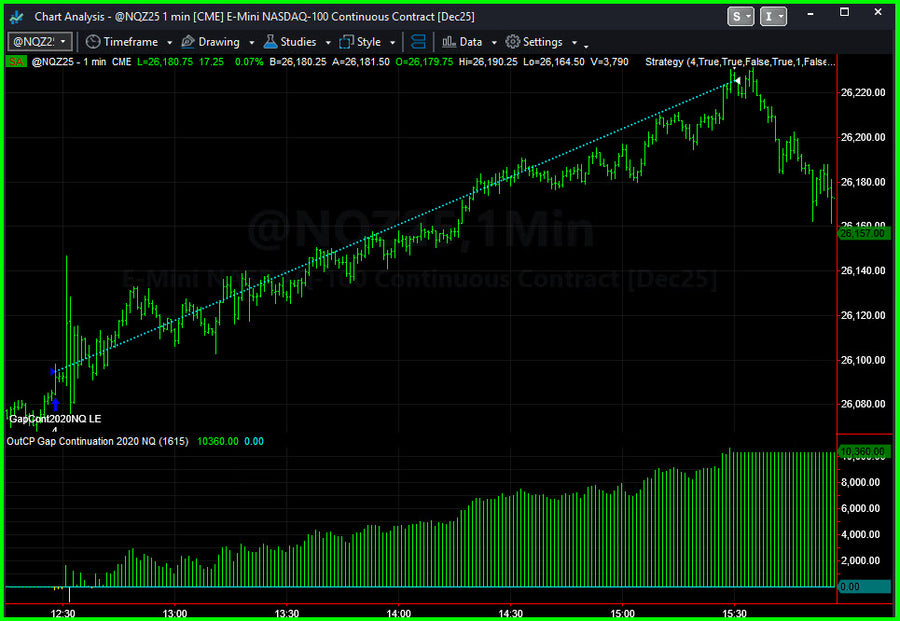This screenshot has width=900, height=621.
Task: Open the Drawing menu
Action: 219,42
